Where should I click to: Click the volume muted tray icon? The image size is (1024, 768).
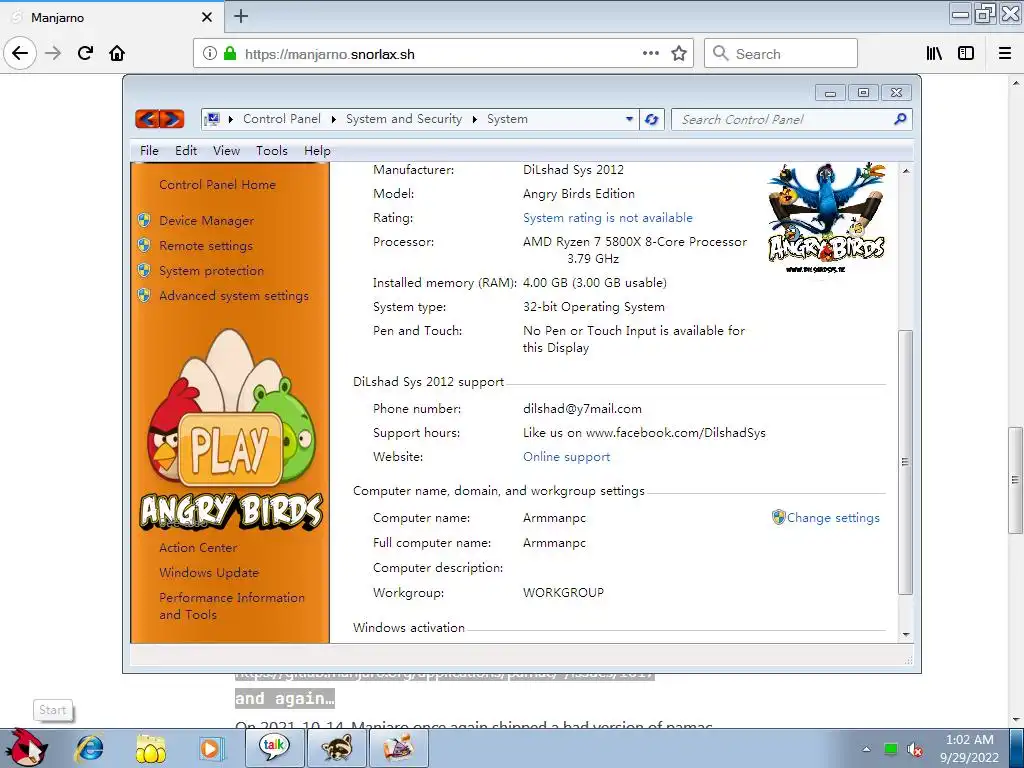pyautogui.click(x=915, y=750)
